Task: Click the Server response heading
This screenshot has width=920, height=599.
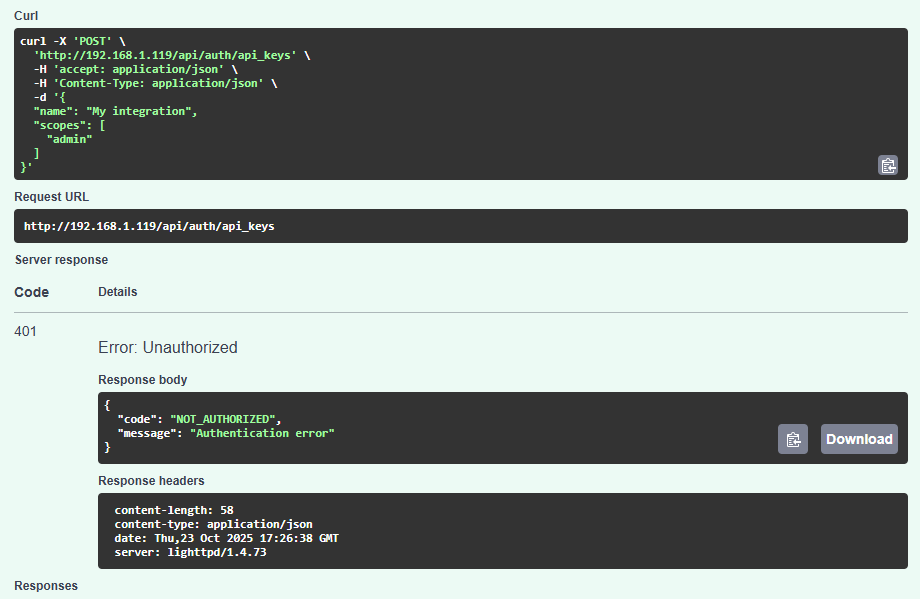Action: point(61,260)
